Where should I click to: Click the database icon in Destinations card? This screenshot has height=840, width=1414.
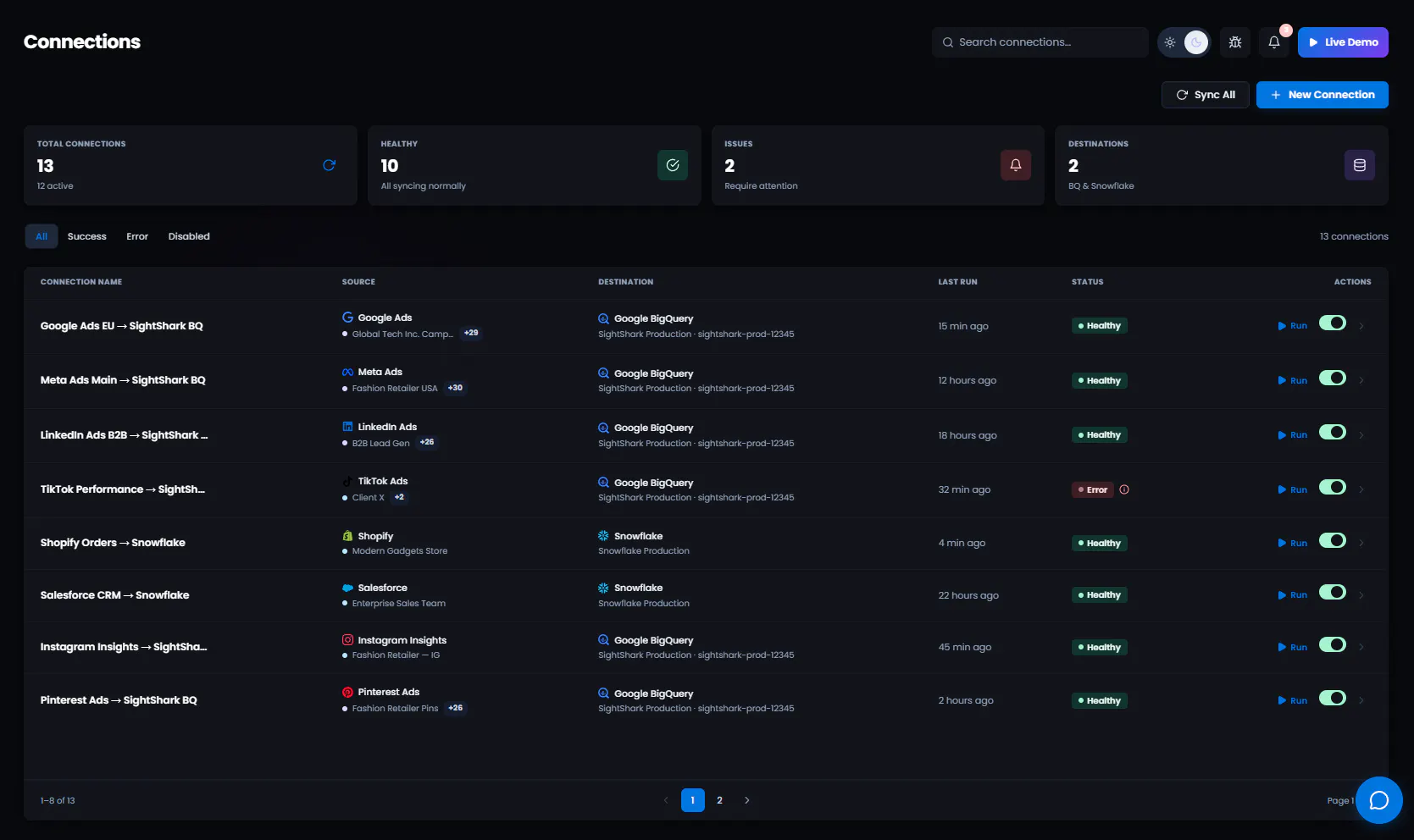[x=1360, y=165]
